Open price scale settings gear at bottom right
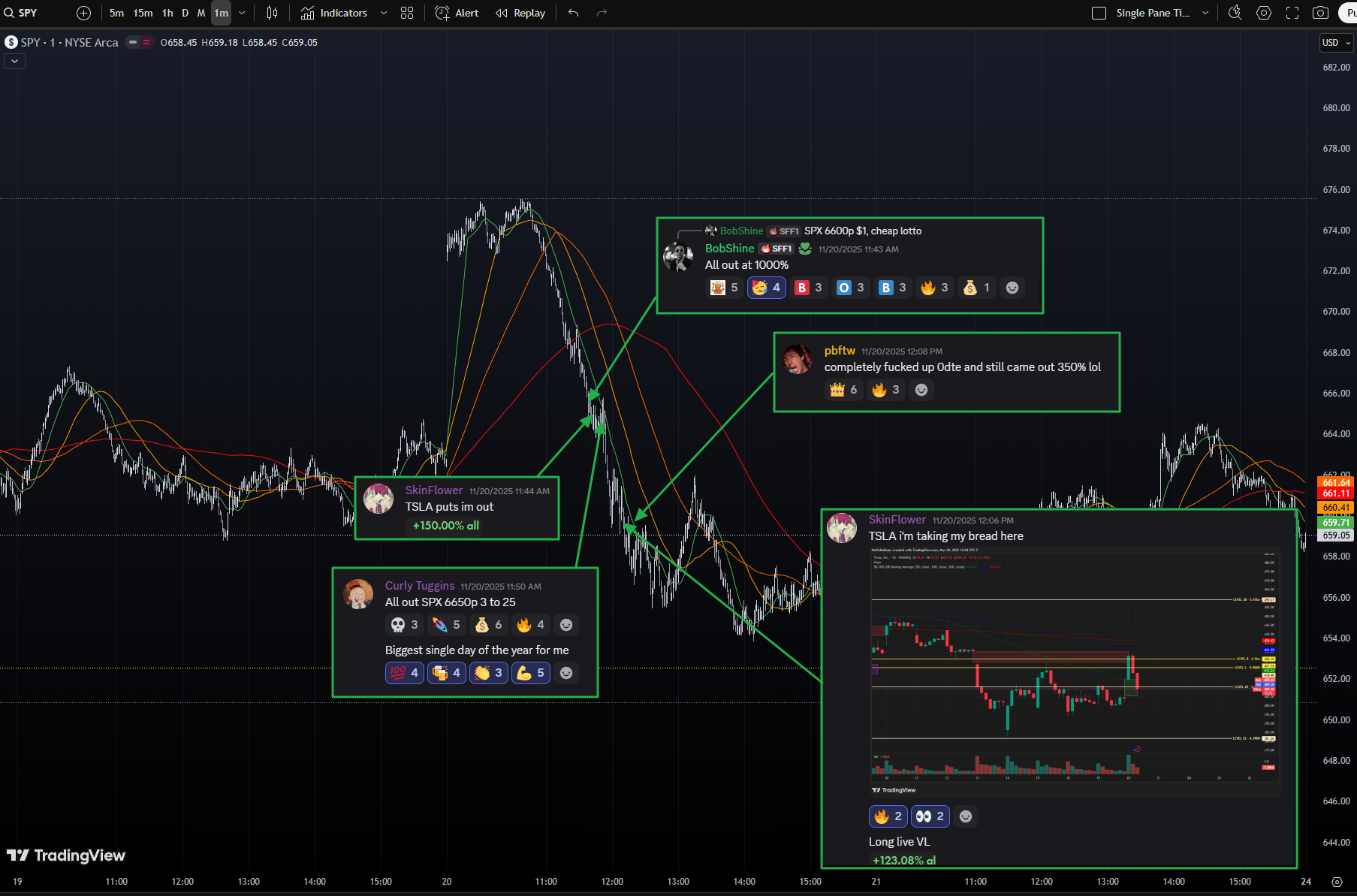The width and height of the screenshot is (1357, 896). pos(1337,882)
